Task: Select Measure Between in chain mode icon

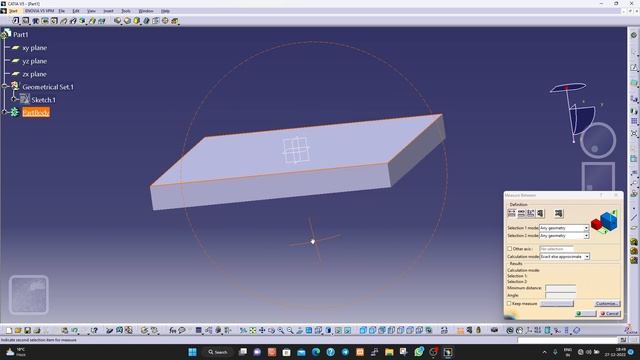Action: (x=521, y=213)
